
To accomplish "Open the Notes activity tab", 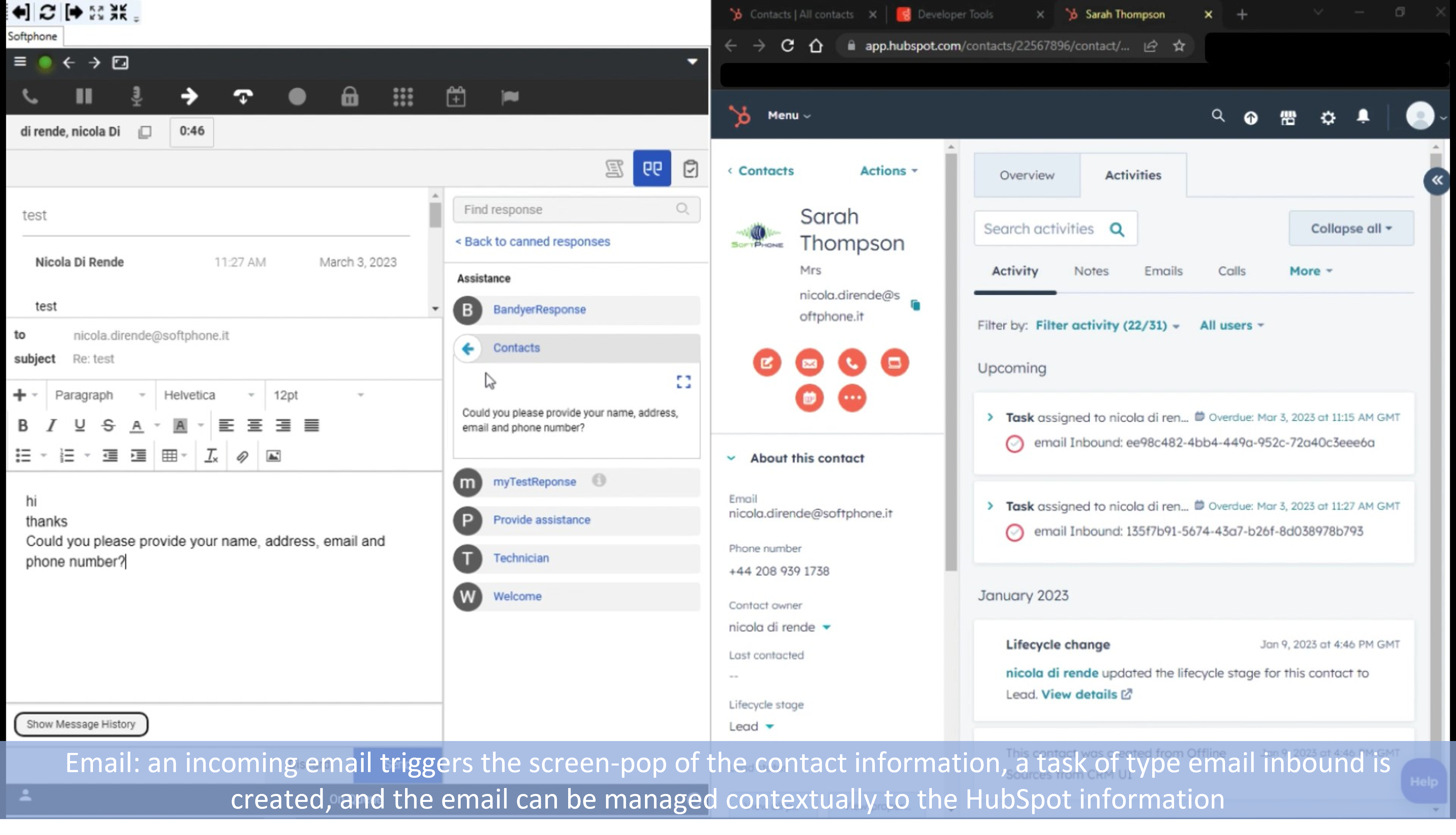I will point(1091,271).
